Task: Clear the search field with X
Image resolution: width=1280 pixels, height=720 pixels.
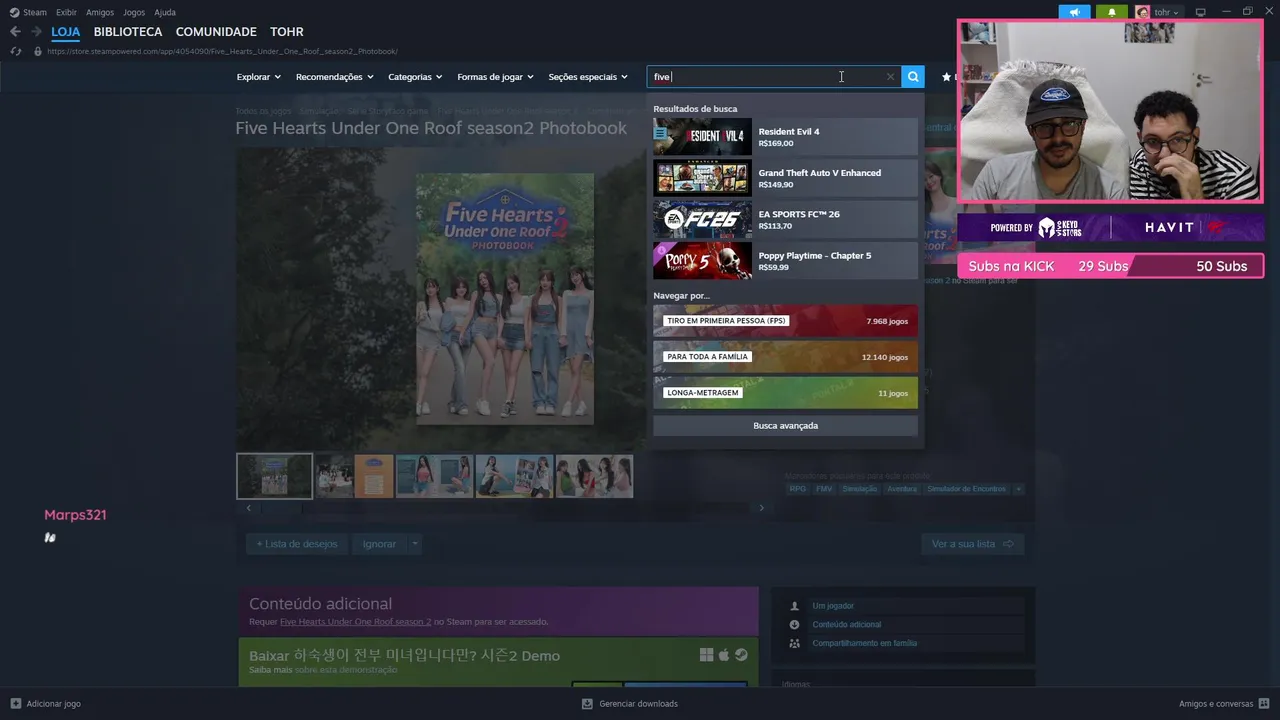Action: [890, 77]
